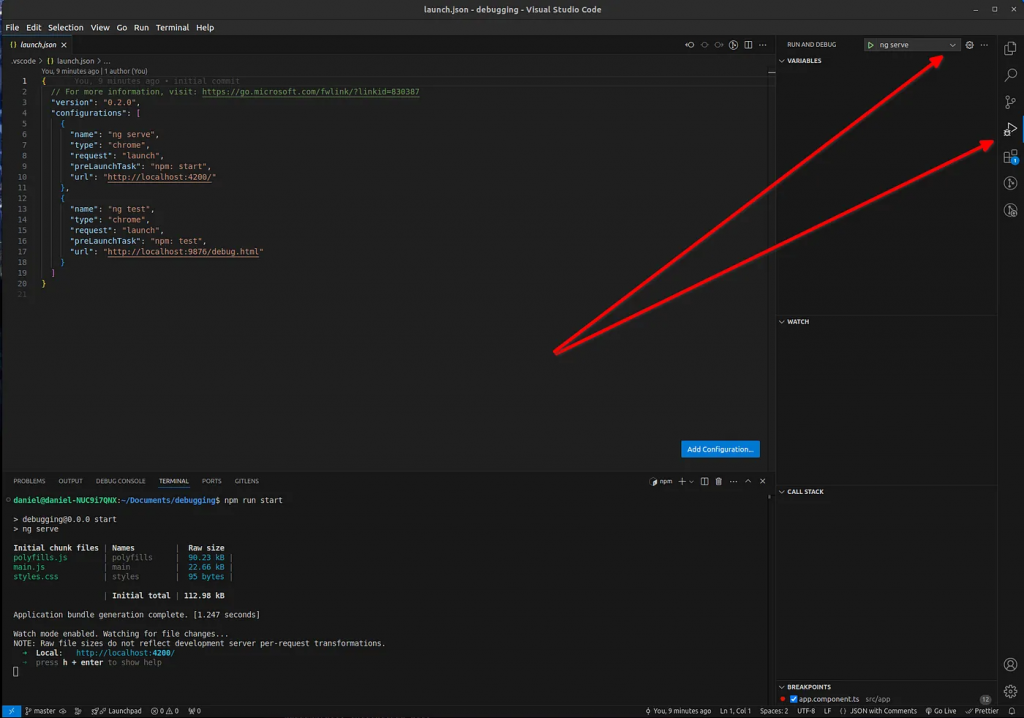
Task: Click the Add Configuration button
Action: pyautogui.click(x=720, y=449)
